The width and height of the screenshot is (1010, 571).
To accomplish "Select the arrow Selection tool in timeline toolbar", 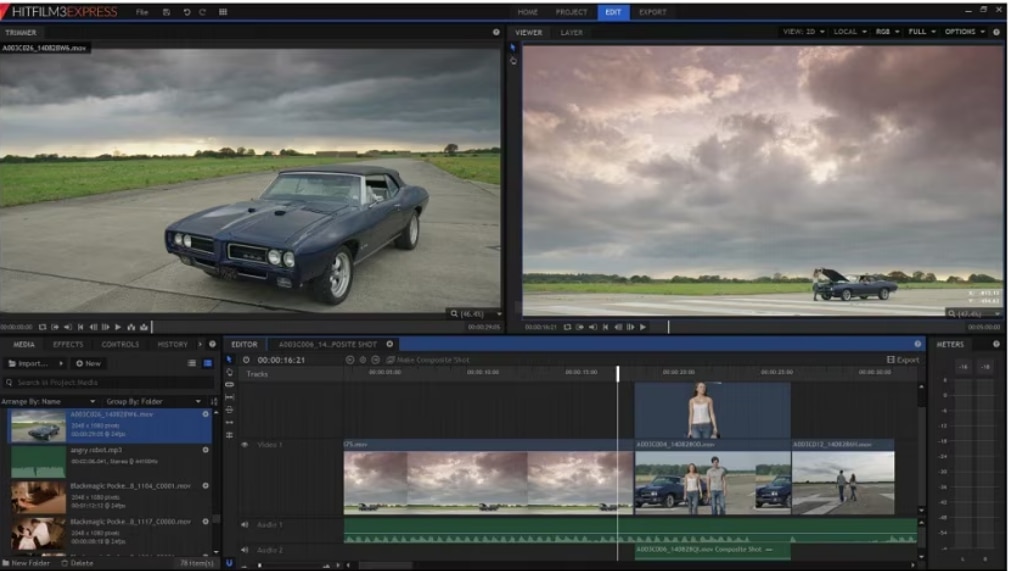I will point(229,359).
